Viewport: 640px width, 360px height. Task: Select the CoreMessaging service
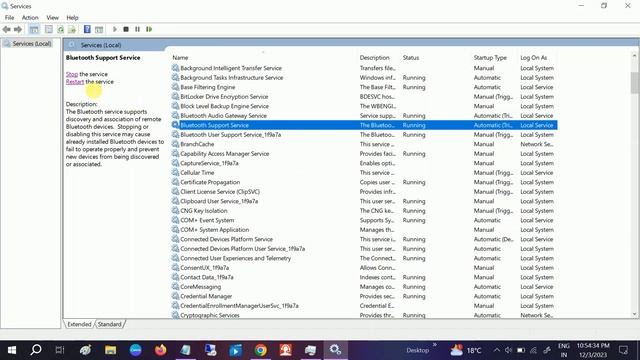364,287
